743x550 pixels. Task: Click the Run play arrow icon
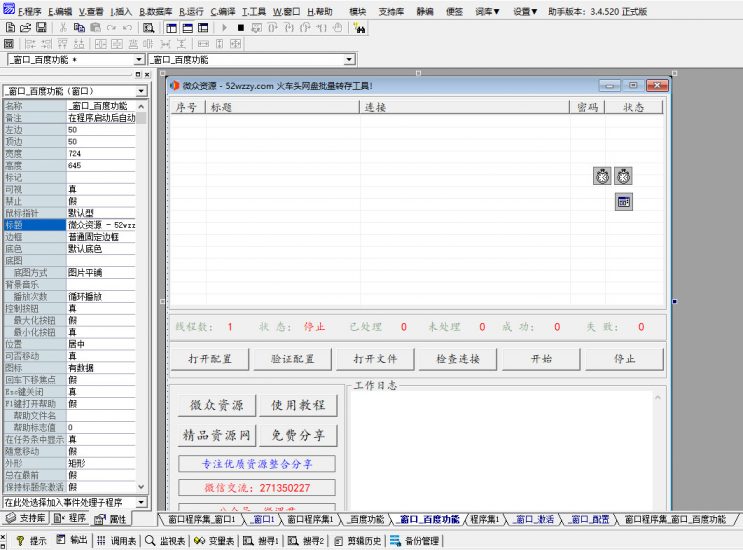point(224,28)
